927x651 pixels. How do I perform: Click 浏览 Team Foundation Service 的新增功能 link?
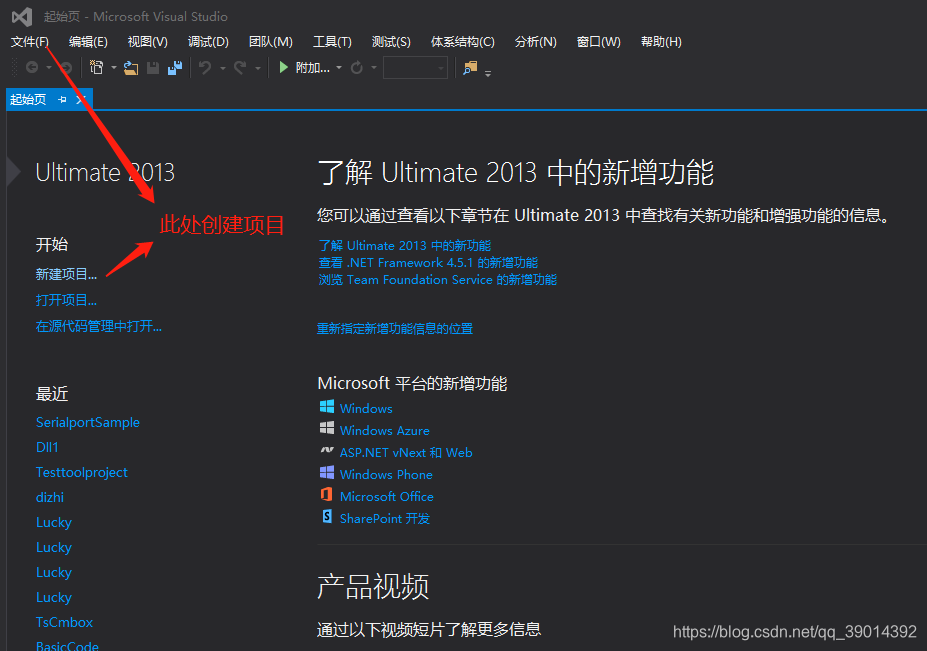(x=438, y=280)
